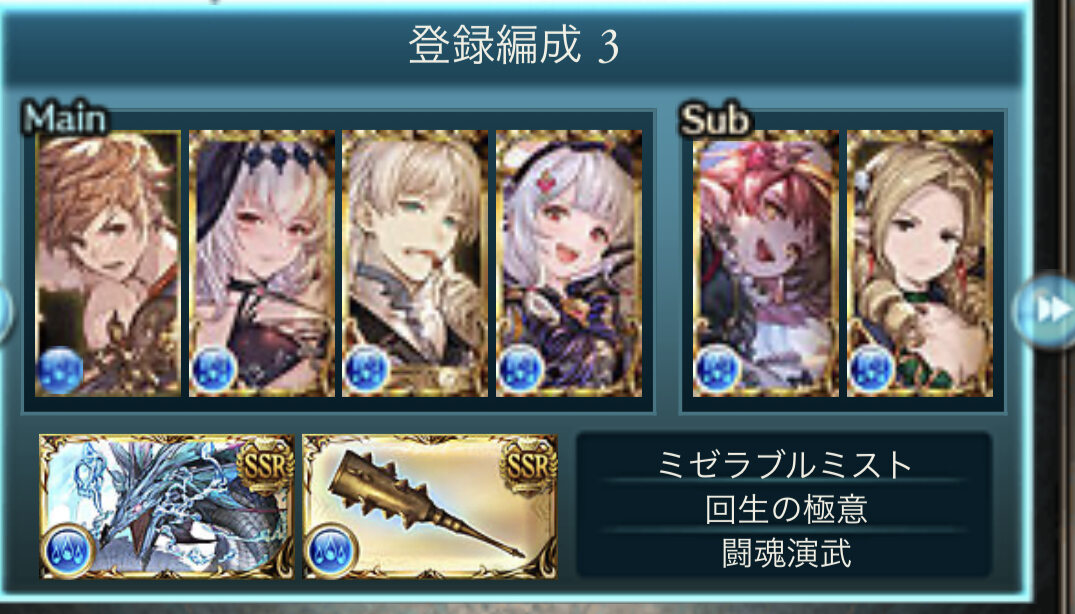Open the blue dragon SSR summon

click(x=167, y=506)
